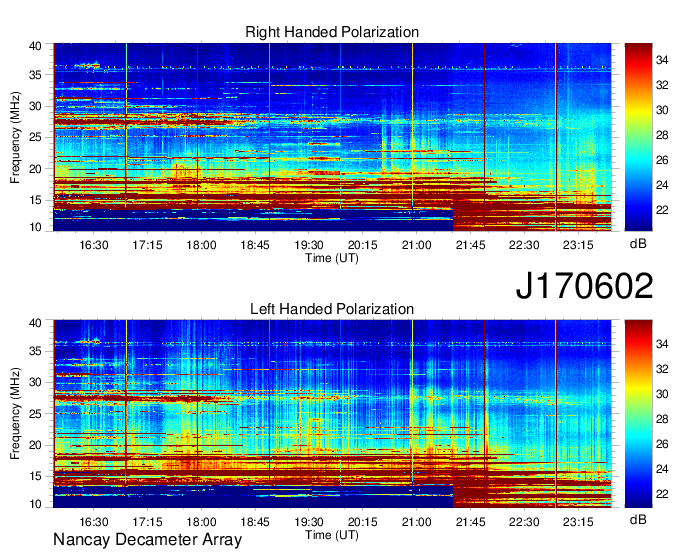
Task: Select 21:45 tick on left-handed time axis
Action: click(x=470, y=522)
